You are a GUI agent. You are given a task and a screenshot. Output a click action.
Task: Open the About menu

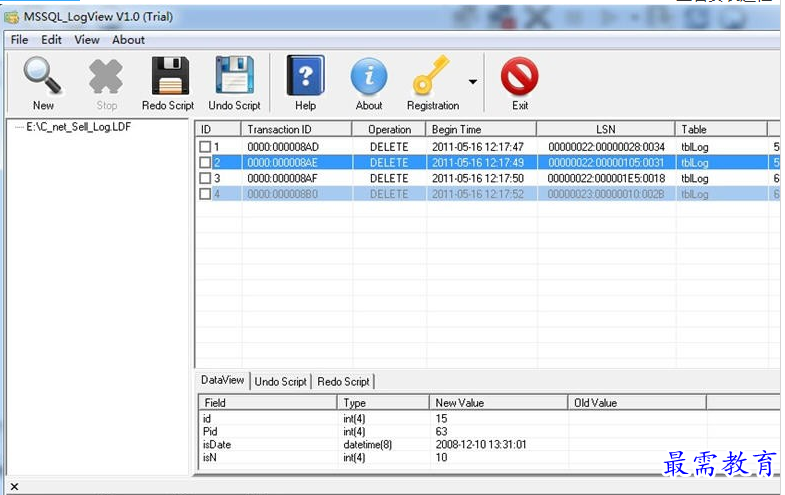[128, 40]
